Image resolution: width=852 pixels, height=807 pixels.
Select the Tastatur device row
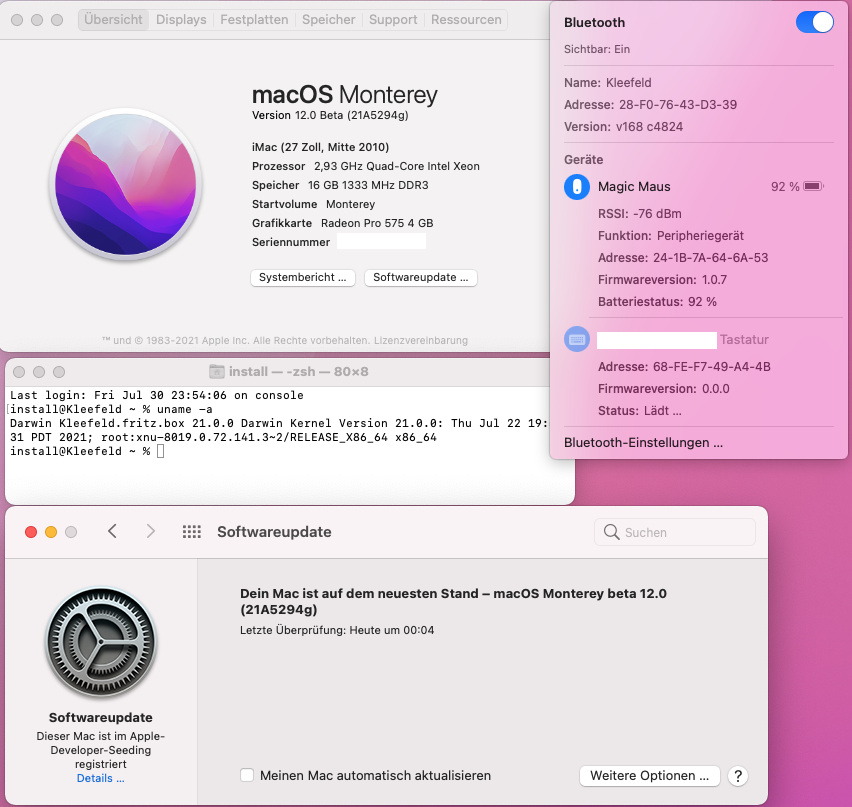698,339
